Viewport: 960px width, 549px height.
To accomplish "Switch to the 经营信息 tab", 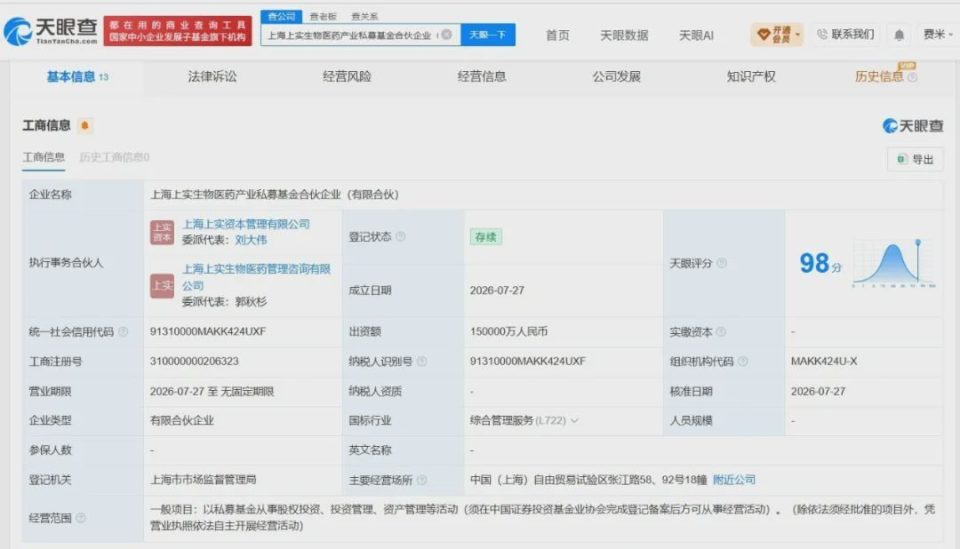I will pos(481,77).
